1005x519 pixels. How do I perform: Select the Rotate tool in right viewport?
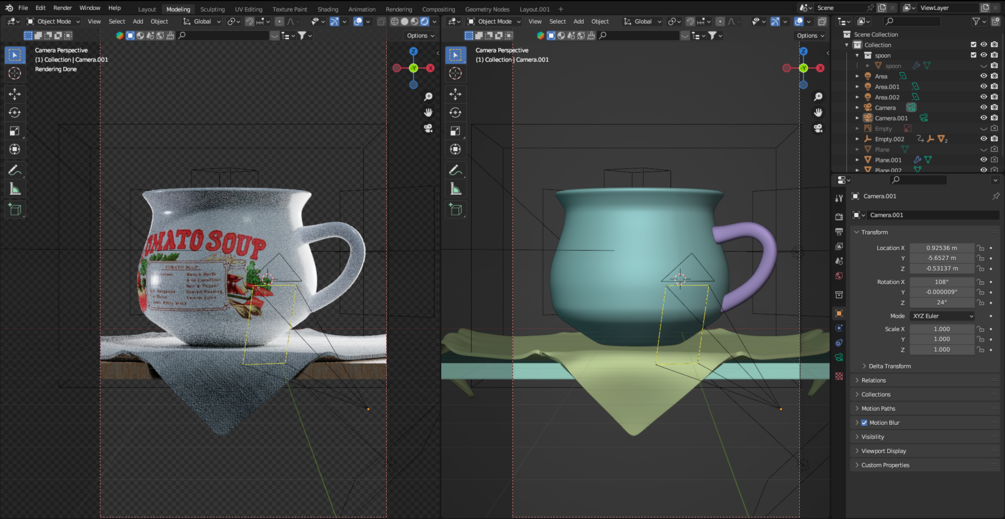click(456, 113)
